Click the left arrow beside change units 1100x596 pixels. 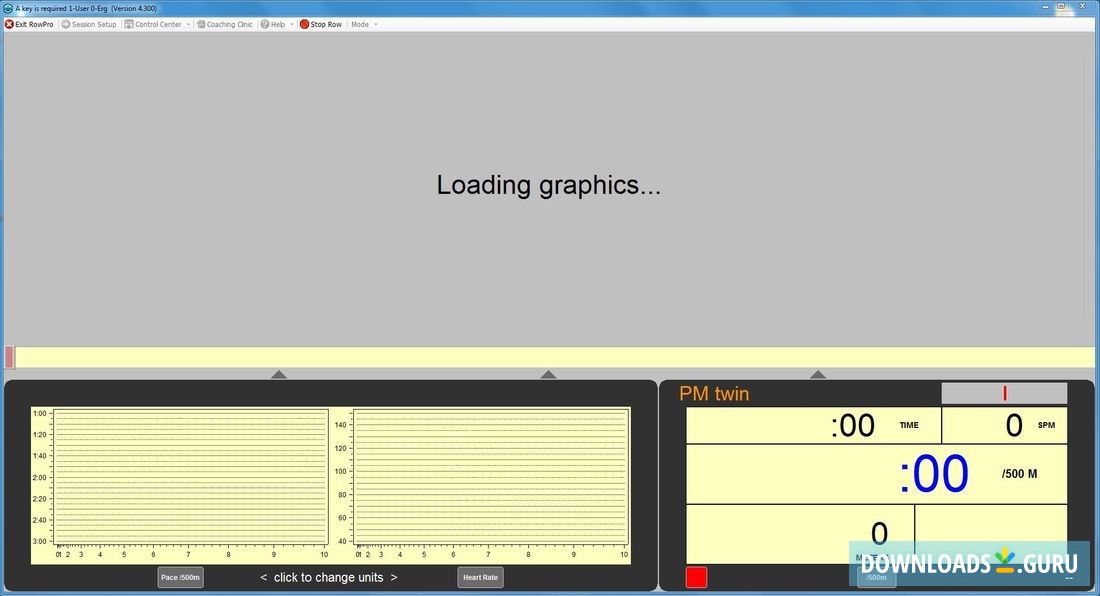[x=264, y=577]
